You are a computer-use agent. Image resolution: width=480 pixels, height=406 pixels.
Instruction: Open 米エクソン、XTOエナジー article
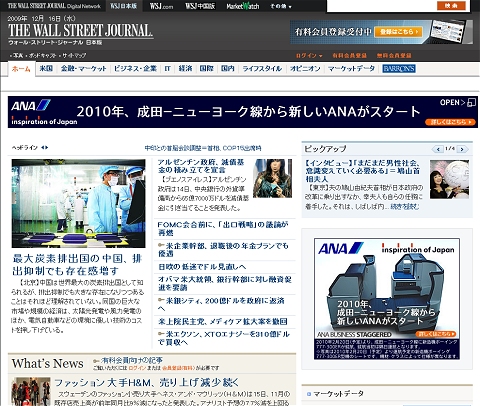tap(224, 338)
